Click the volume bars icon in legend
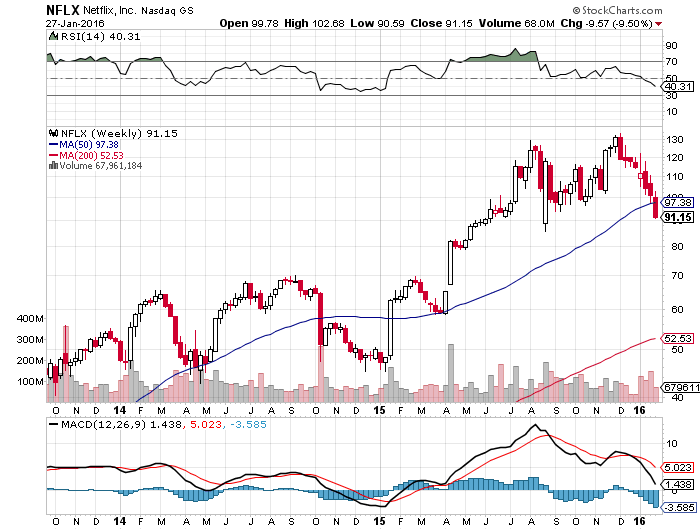This screenshot has height=530, width=700. (x=54, y=165)
